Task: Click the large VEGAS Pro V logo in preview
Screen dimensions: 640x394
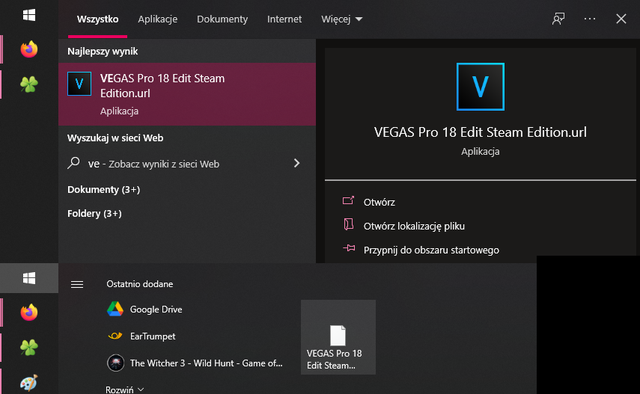Action: [x=480, y=87]
